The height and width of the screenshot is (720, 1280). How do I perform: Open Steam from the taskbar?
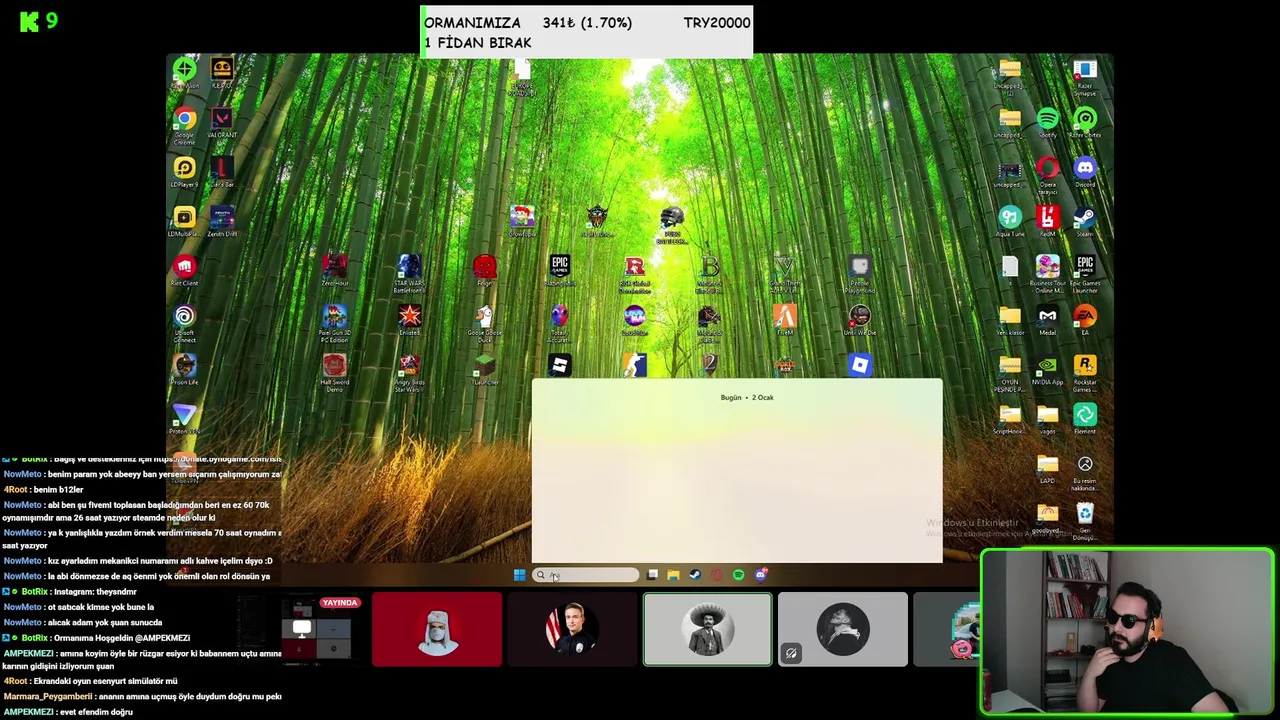pyautogui.click(x=695, y=575)
